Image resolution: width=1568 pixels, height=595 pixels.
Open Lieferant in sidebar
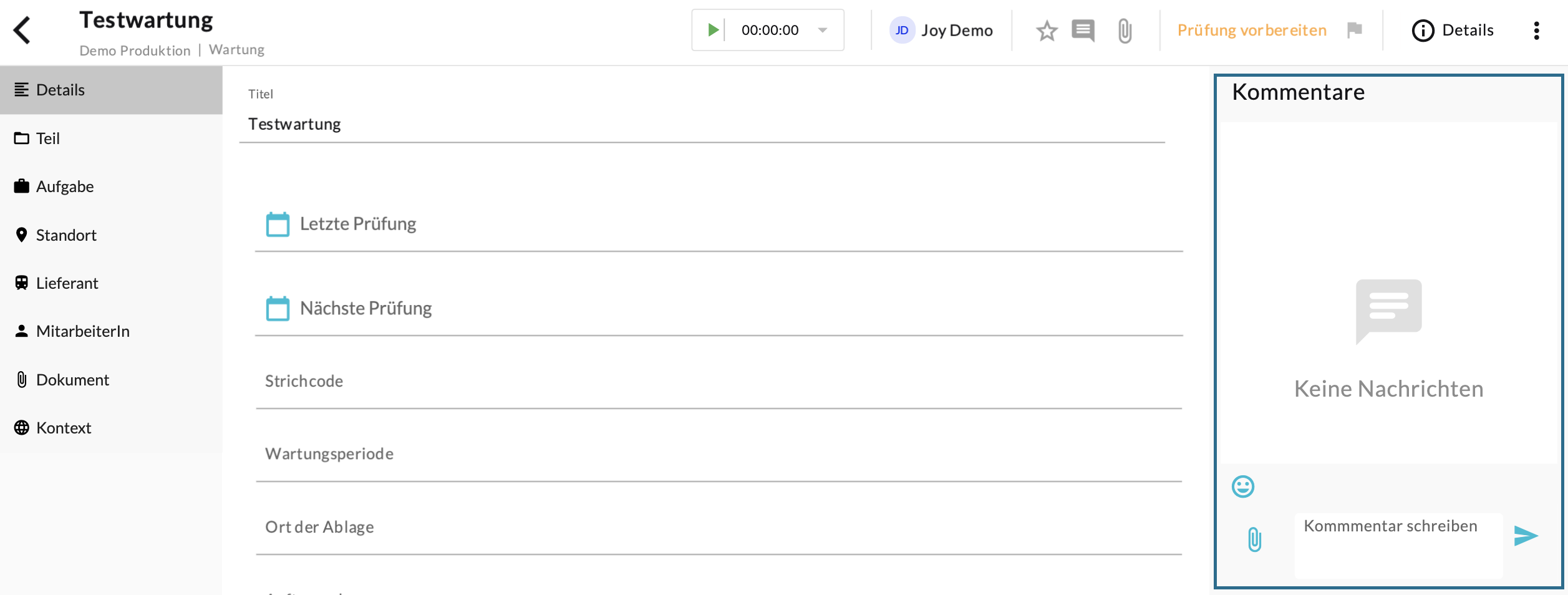[x=67, y=283]
